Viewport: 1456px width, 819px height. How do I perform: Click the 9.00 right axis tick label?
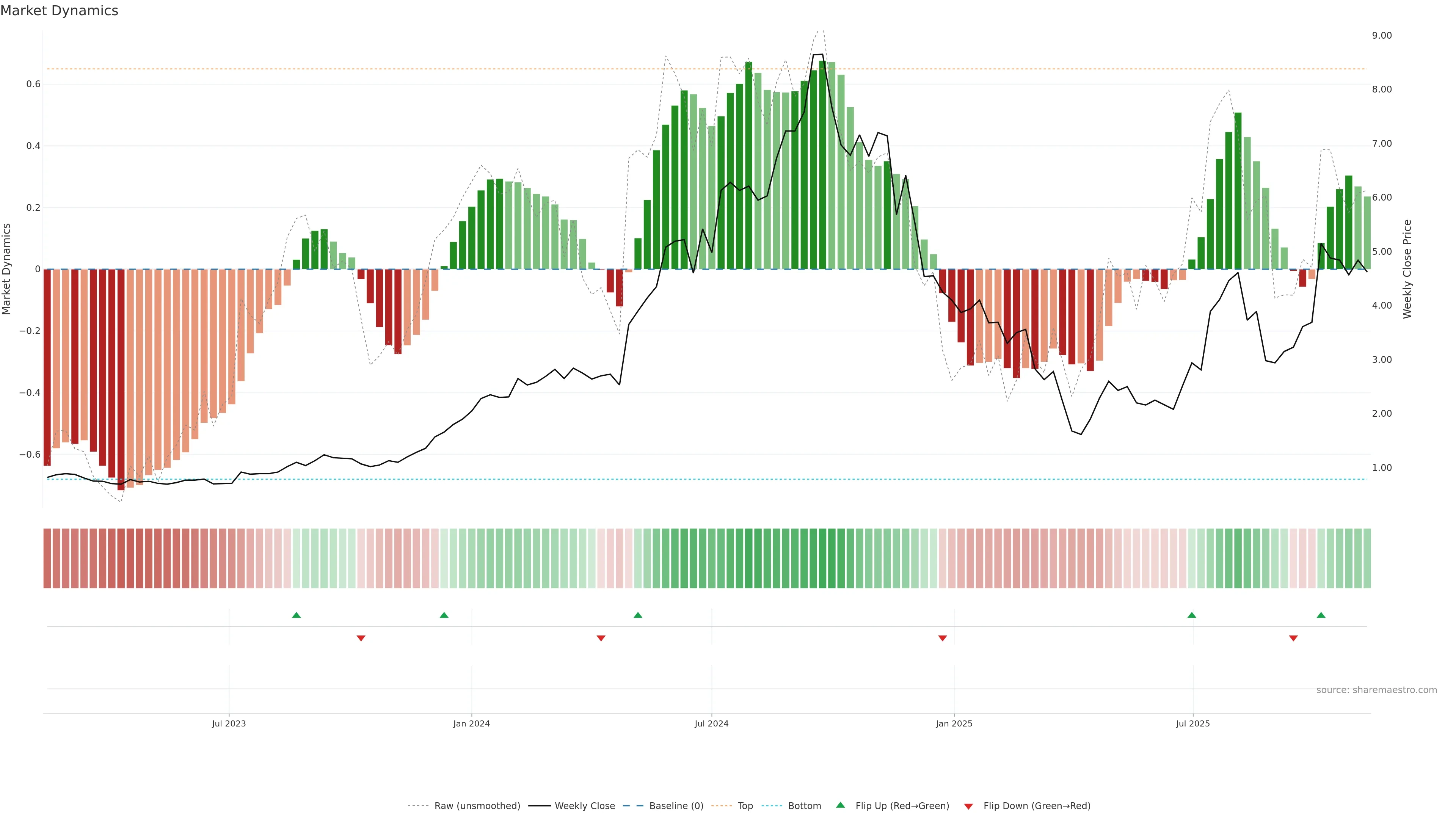(x=1381, y=36)
